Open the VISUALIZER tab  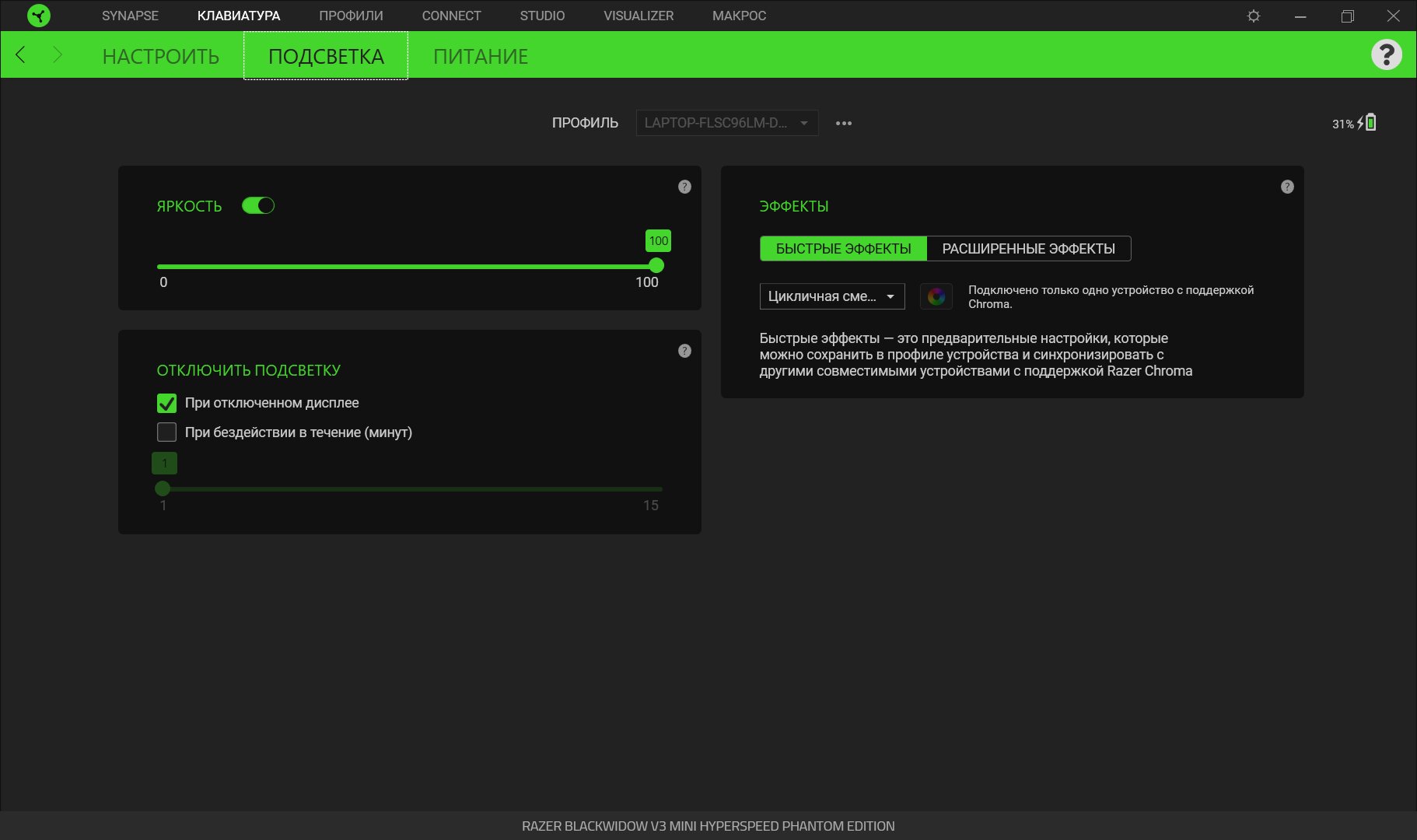coord(639,16)
